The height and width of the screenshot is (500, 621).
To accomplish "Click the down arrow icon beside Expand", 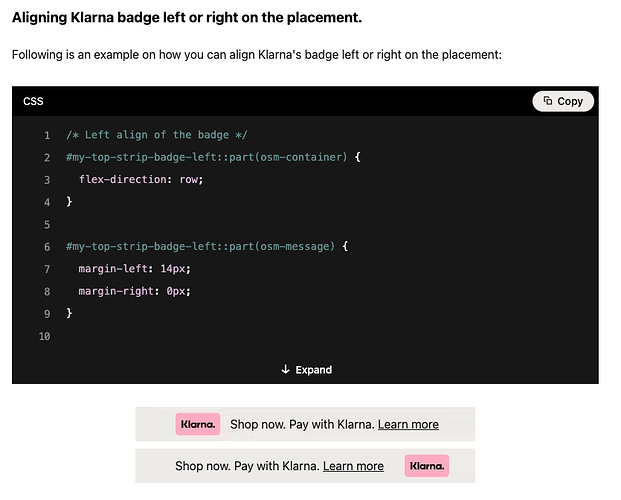I will [285, 369].
